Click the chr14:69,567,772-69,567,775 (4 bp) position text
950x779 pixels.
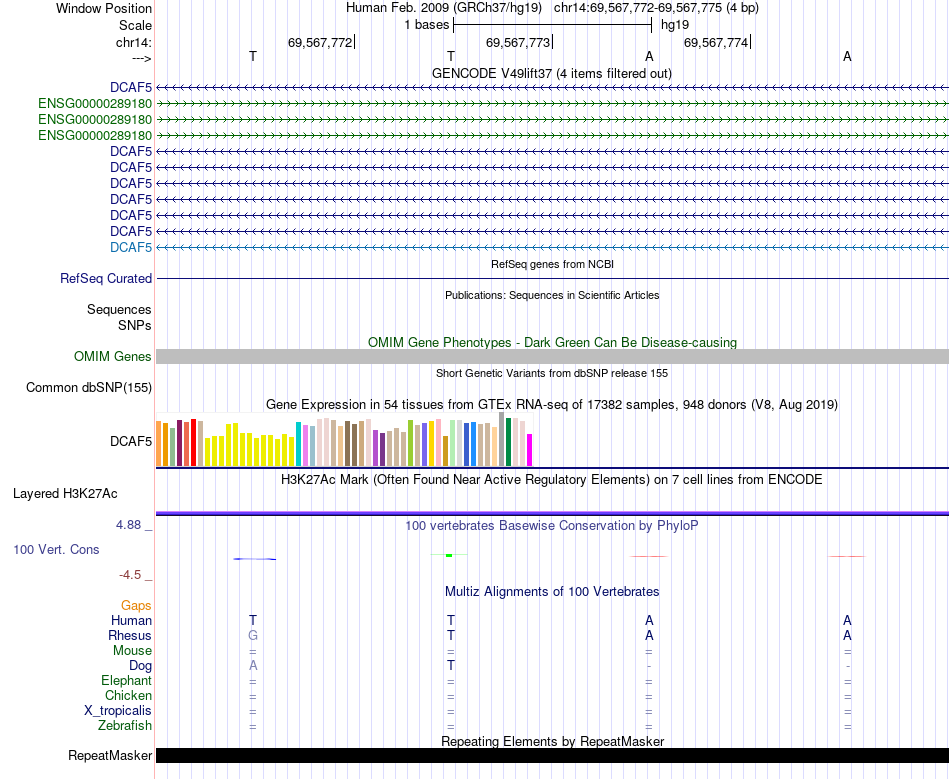point(656,8)
